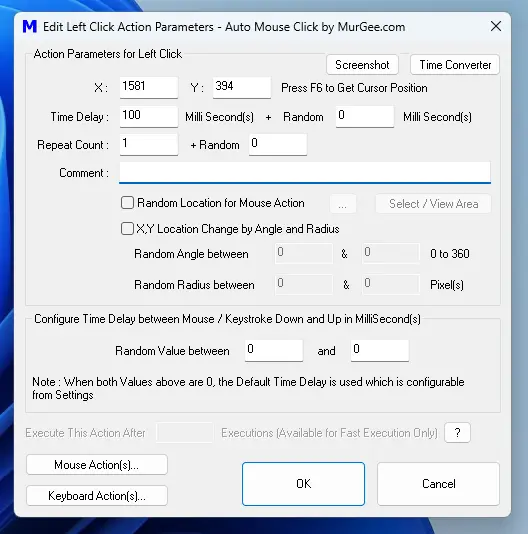Open the Screenshot tool
Viewport: 528px width, 534px height.
pos(362,65)
